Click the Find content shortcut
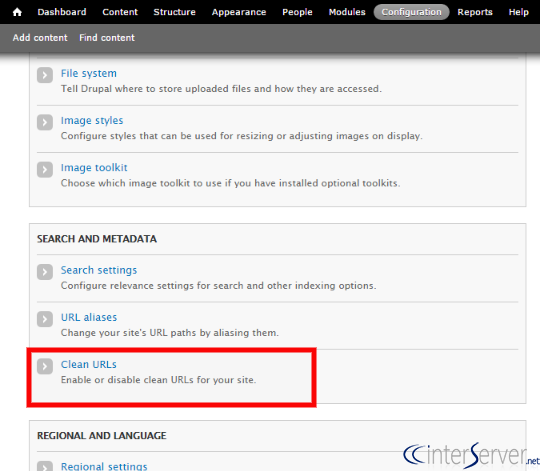540x471 pixels. 107,38
